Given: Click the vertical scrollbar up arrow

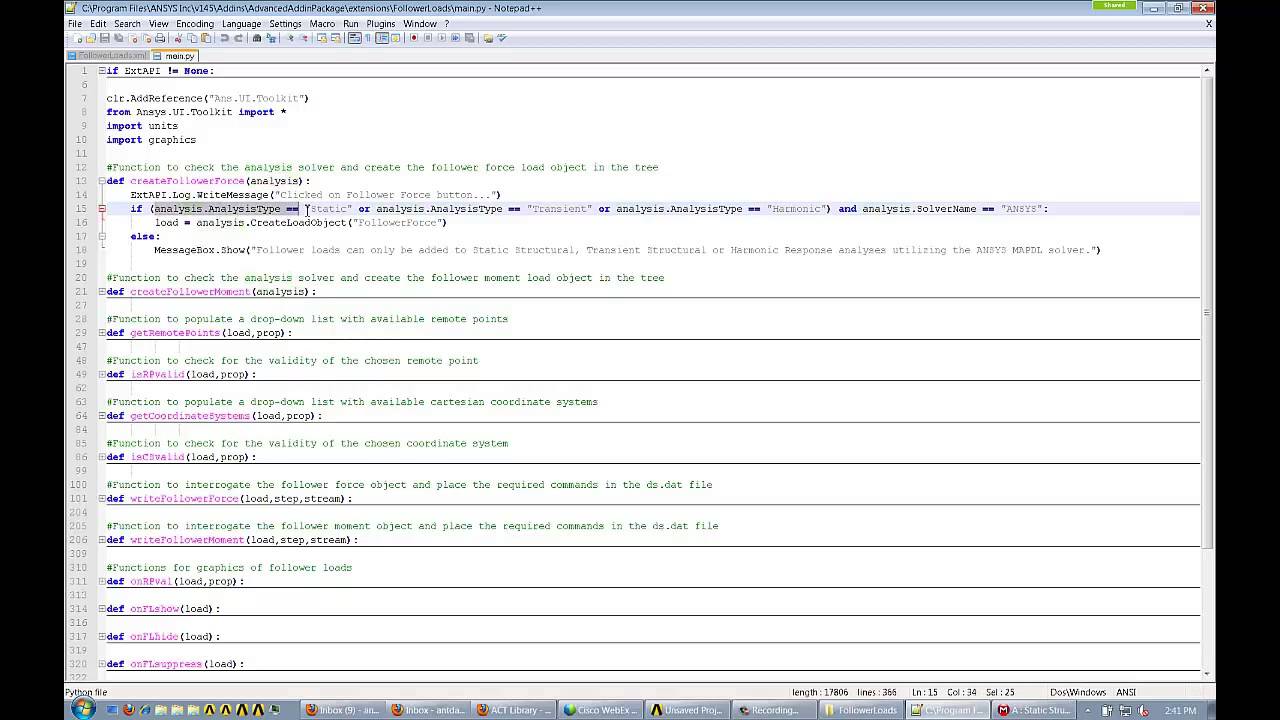Looking at the screenshot, I should click(x=1208, y=70).
